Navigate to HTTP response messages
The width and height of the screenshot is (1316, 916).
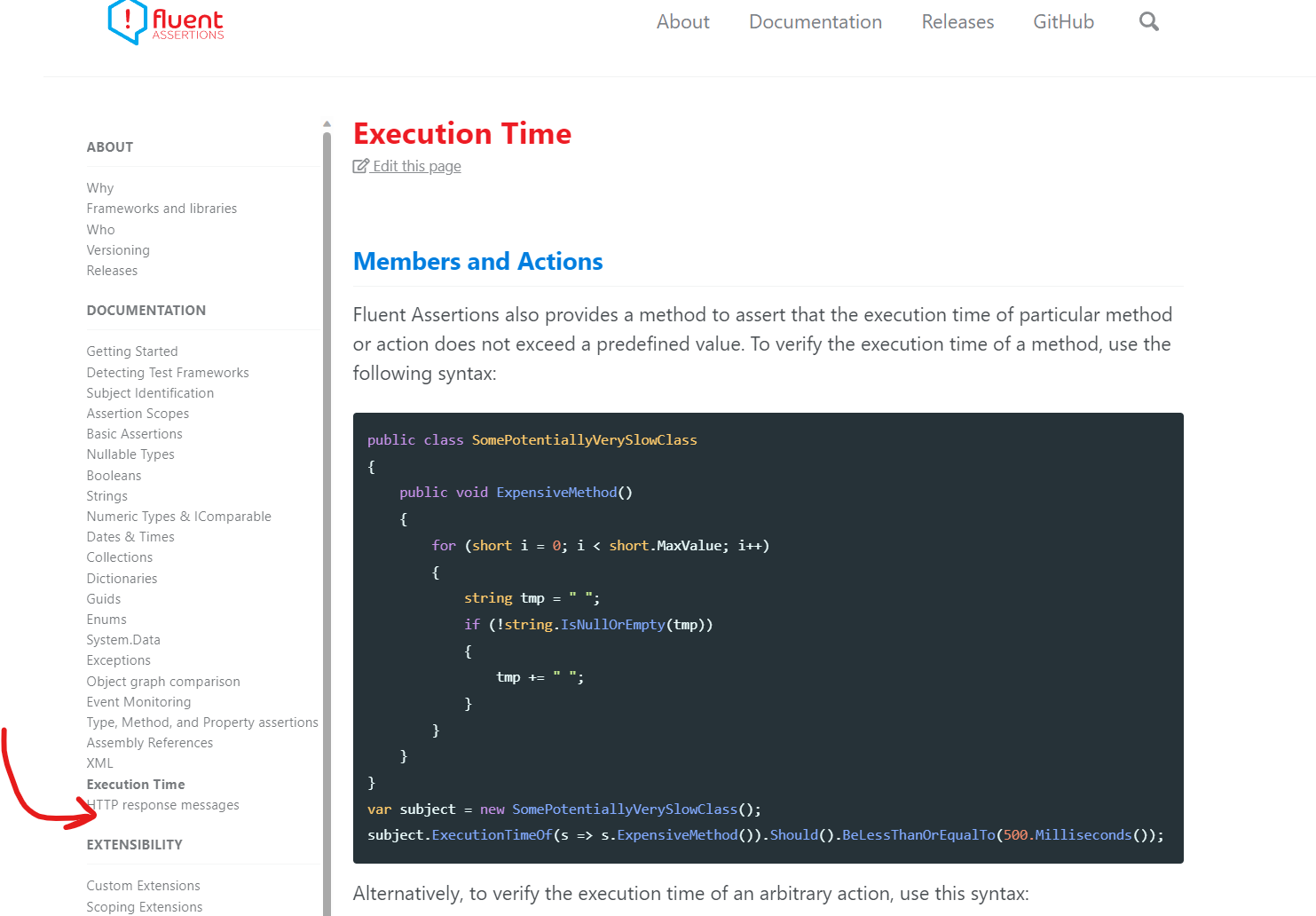click(163, 804)
